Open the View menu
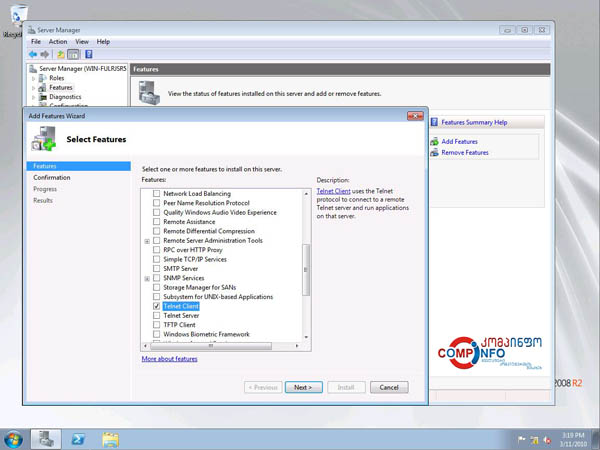Viewport: 600px width, 450px height. [82, 42]
